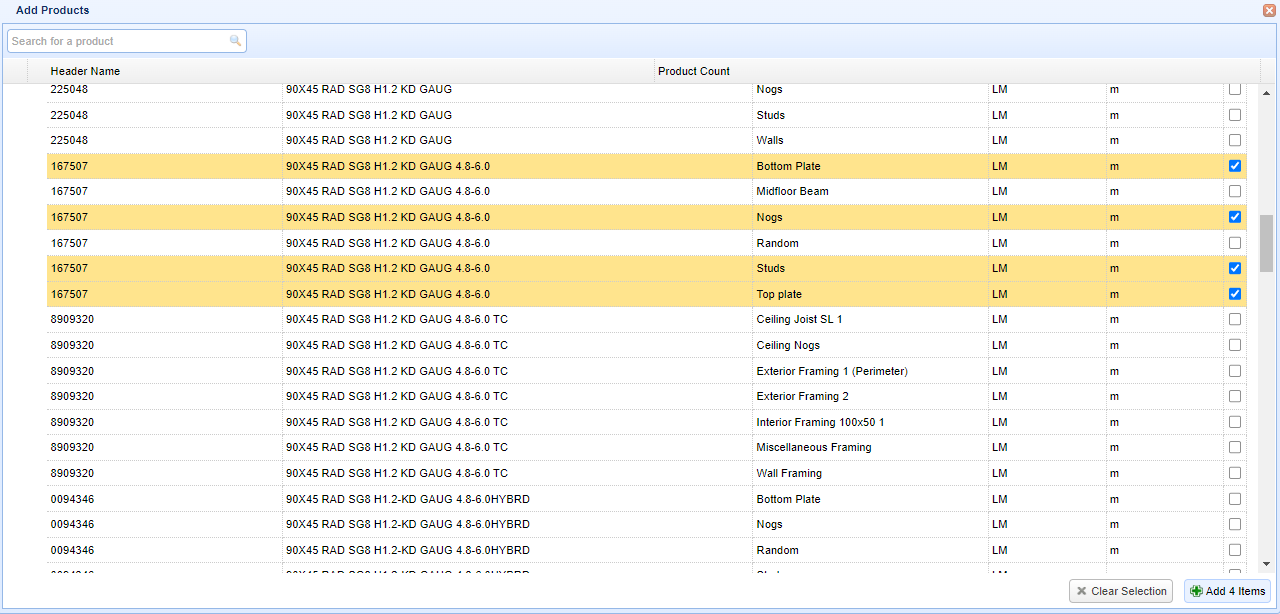Check the 167507 Random row checkbox
Image resolution: width=1280 pixels, height=614 pixels.
[1235, 243]
